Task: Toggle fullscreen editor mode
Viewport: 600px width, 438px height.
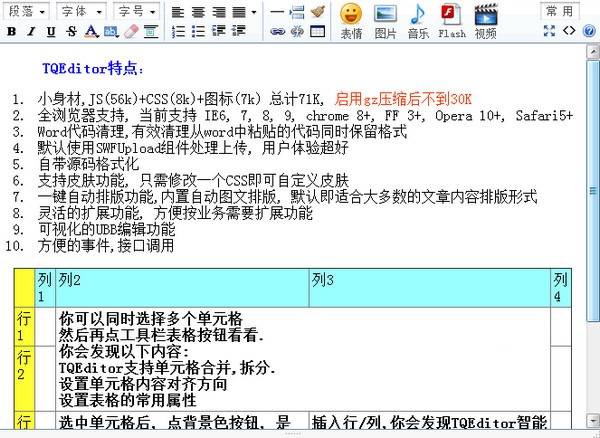Action: pos(549,31)
